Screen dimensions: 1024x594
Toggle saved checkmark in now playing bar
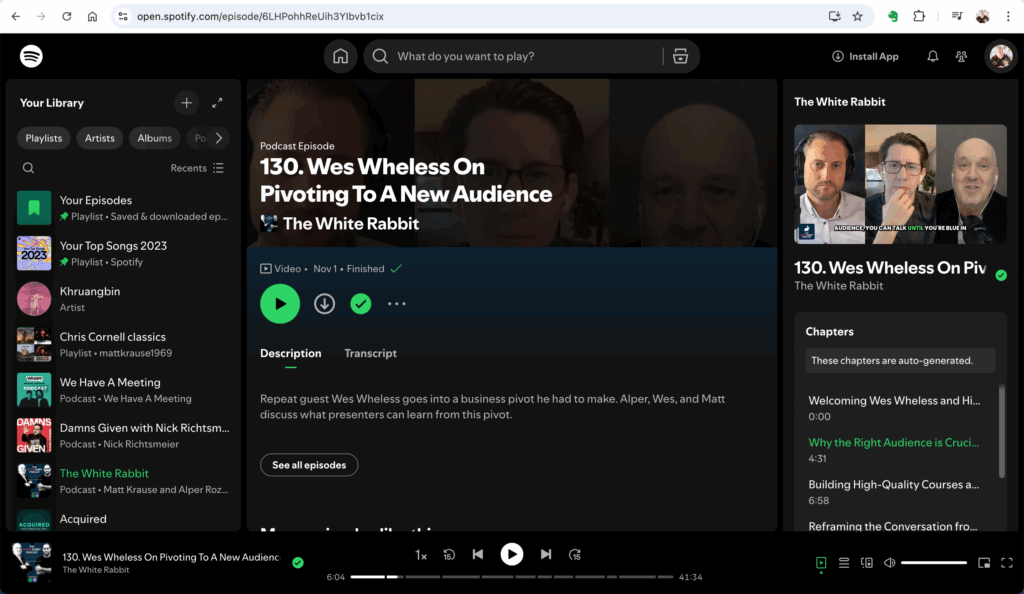coord(297,563)
